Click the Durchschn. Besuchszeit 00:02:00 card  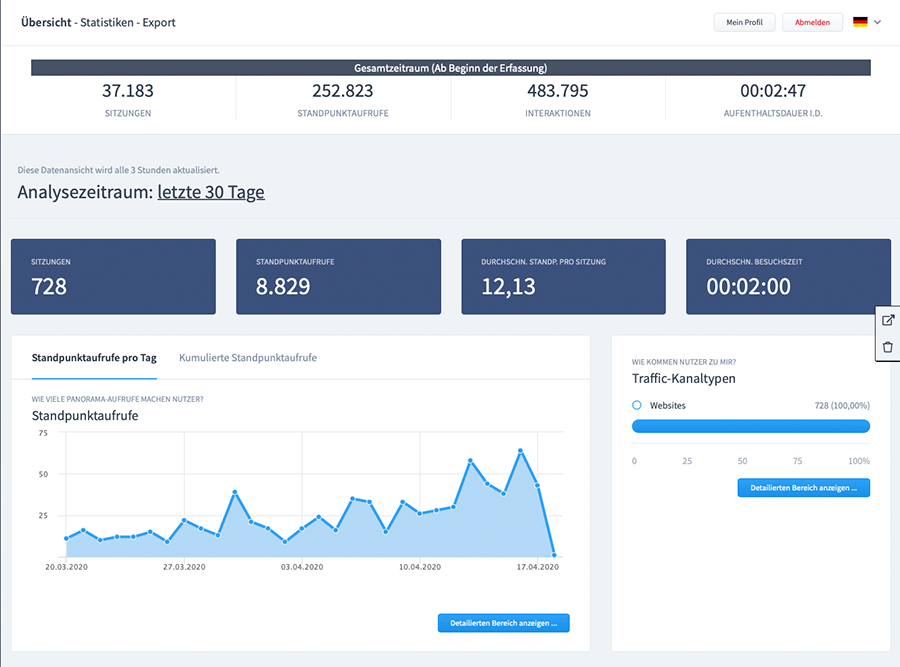(x=788, y=277)
